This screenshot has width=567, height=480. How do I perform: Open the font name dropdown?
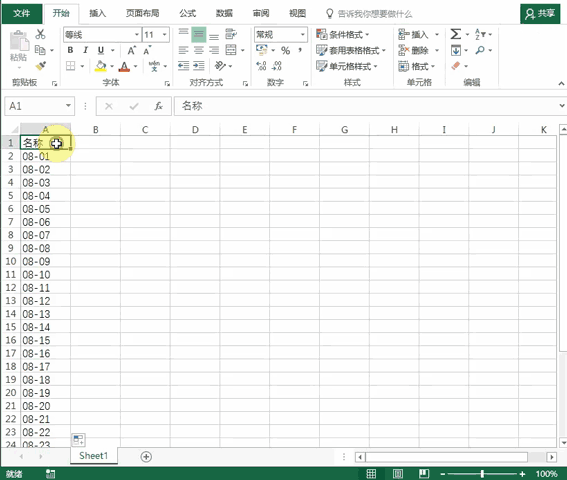pos(137,35)
